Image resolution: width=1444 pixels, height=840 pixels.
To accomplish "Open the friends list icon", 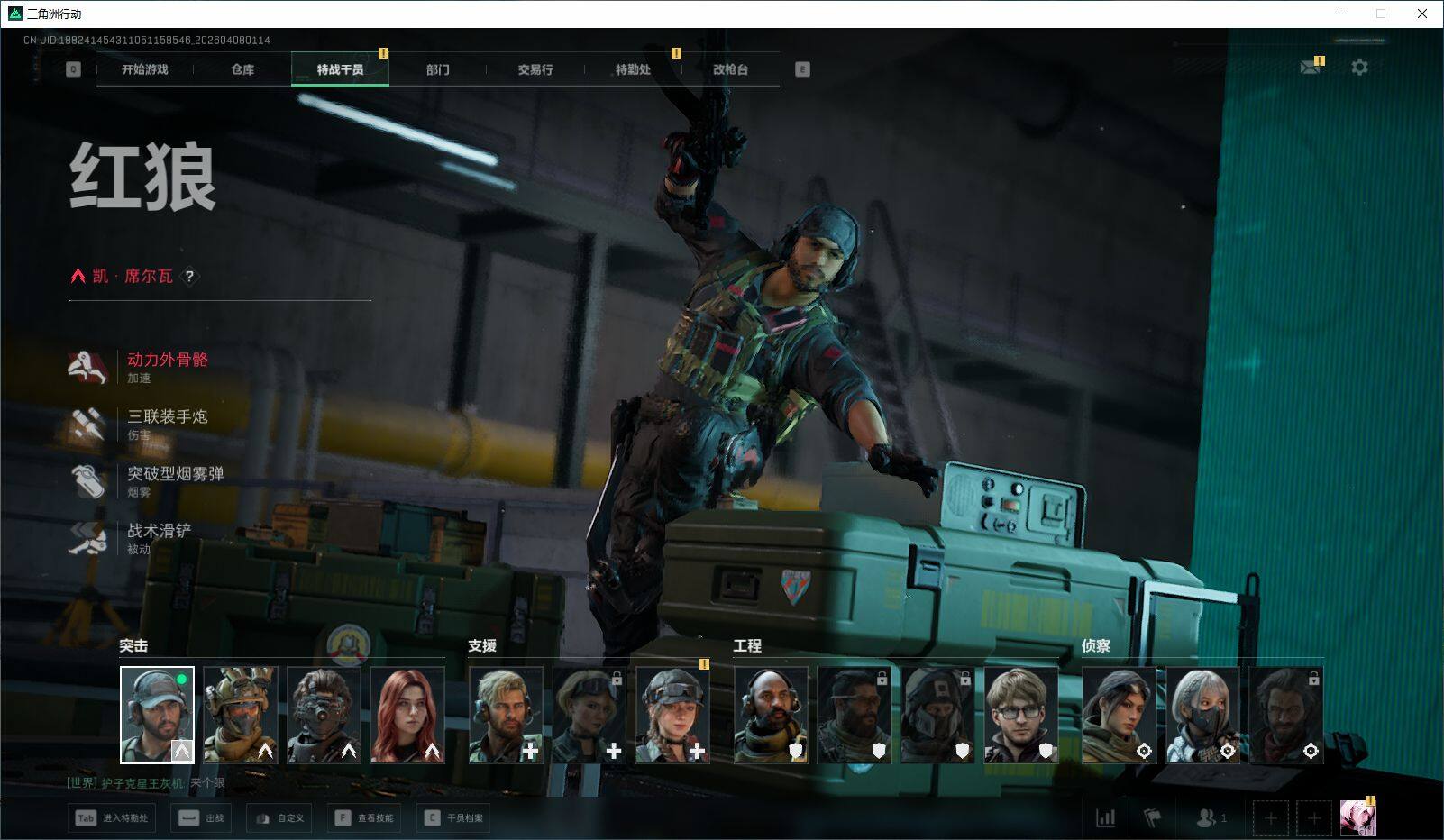I will 1206,817.
